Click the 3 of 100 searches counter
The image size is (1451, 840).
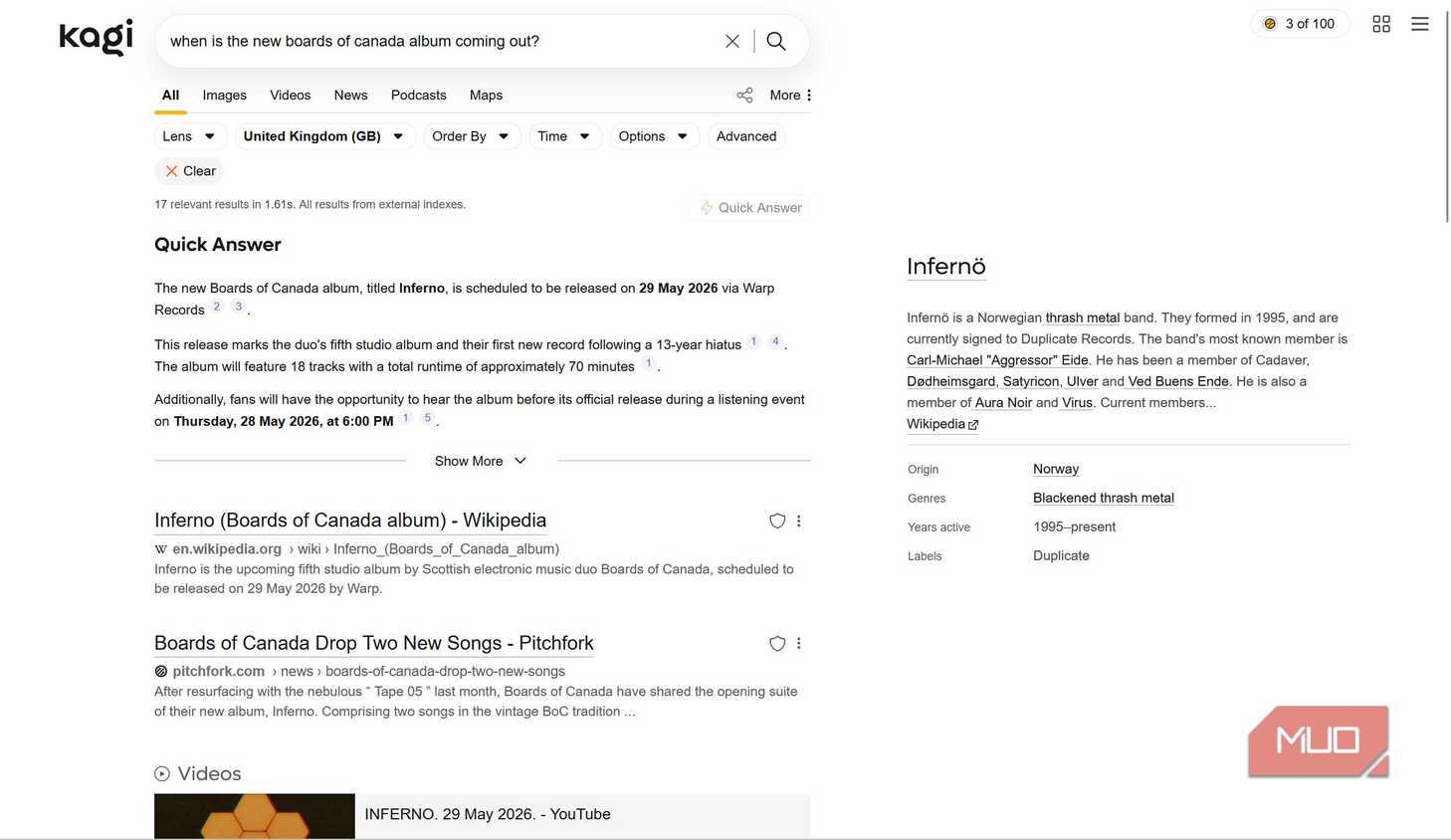pos(1300,24)
